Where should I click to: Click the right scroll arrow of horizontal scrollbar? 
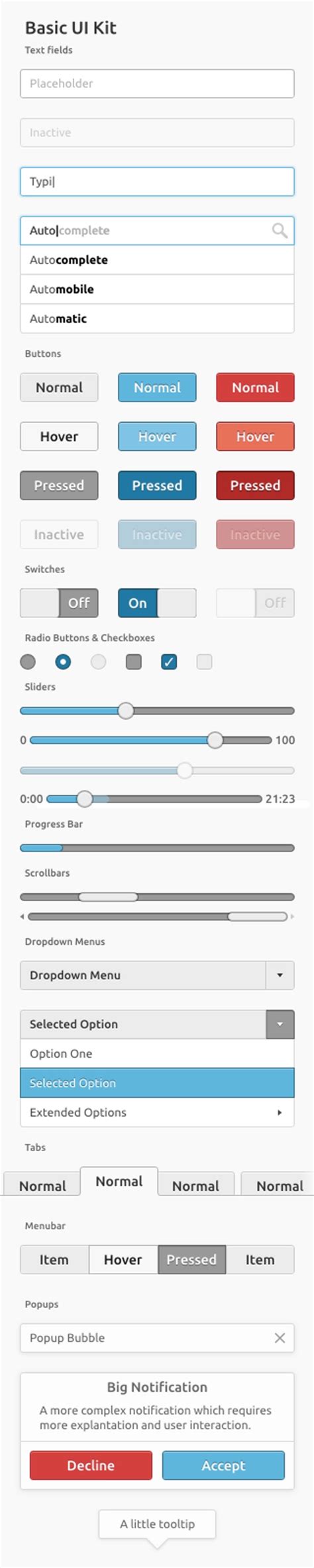coord(292,916)
